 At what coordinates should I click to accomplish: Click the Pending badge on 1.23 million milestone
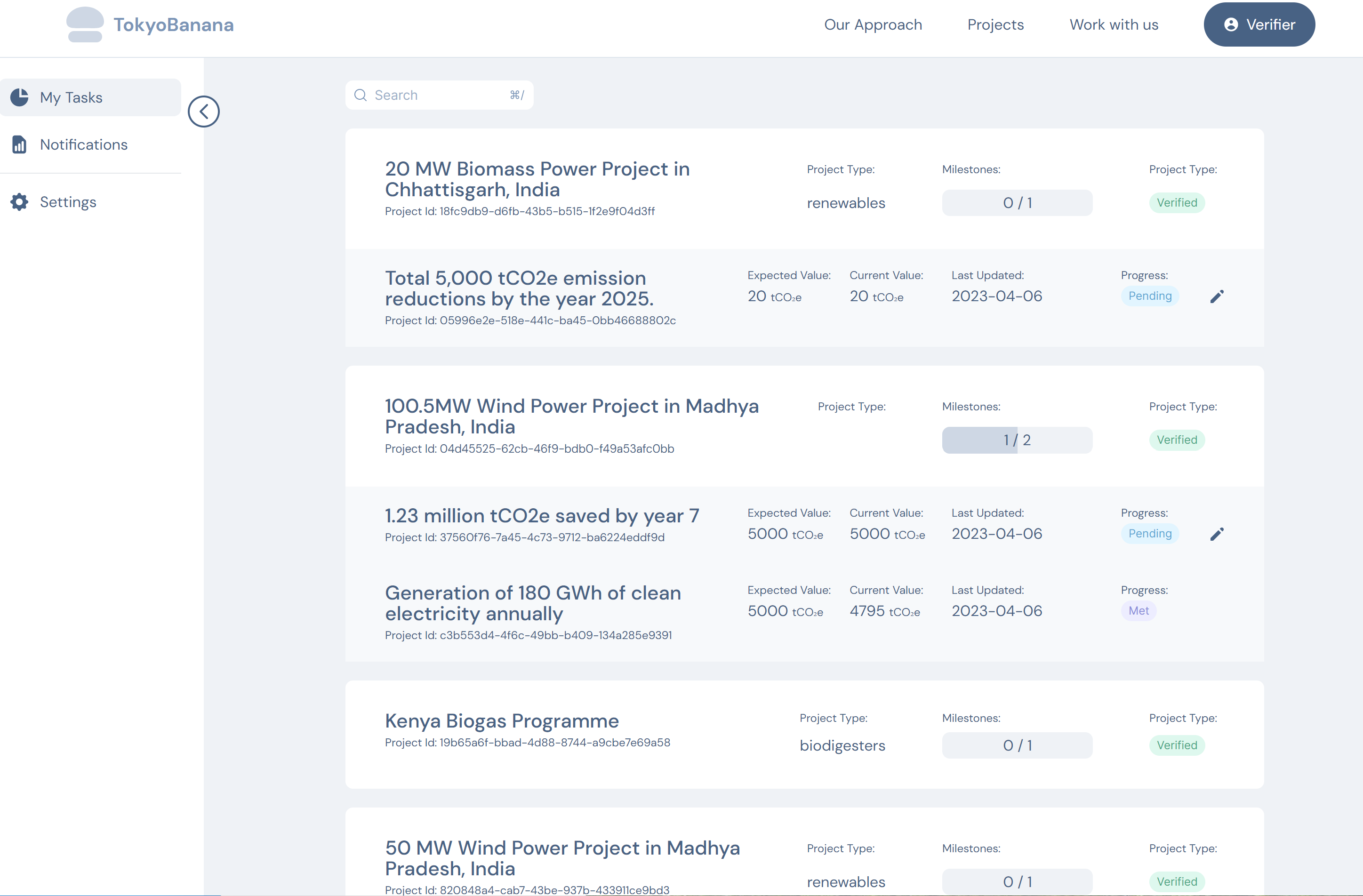(x=1150, y=534)
